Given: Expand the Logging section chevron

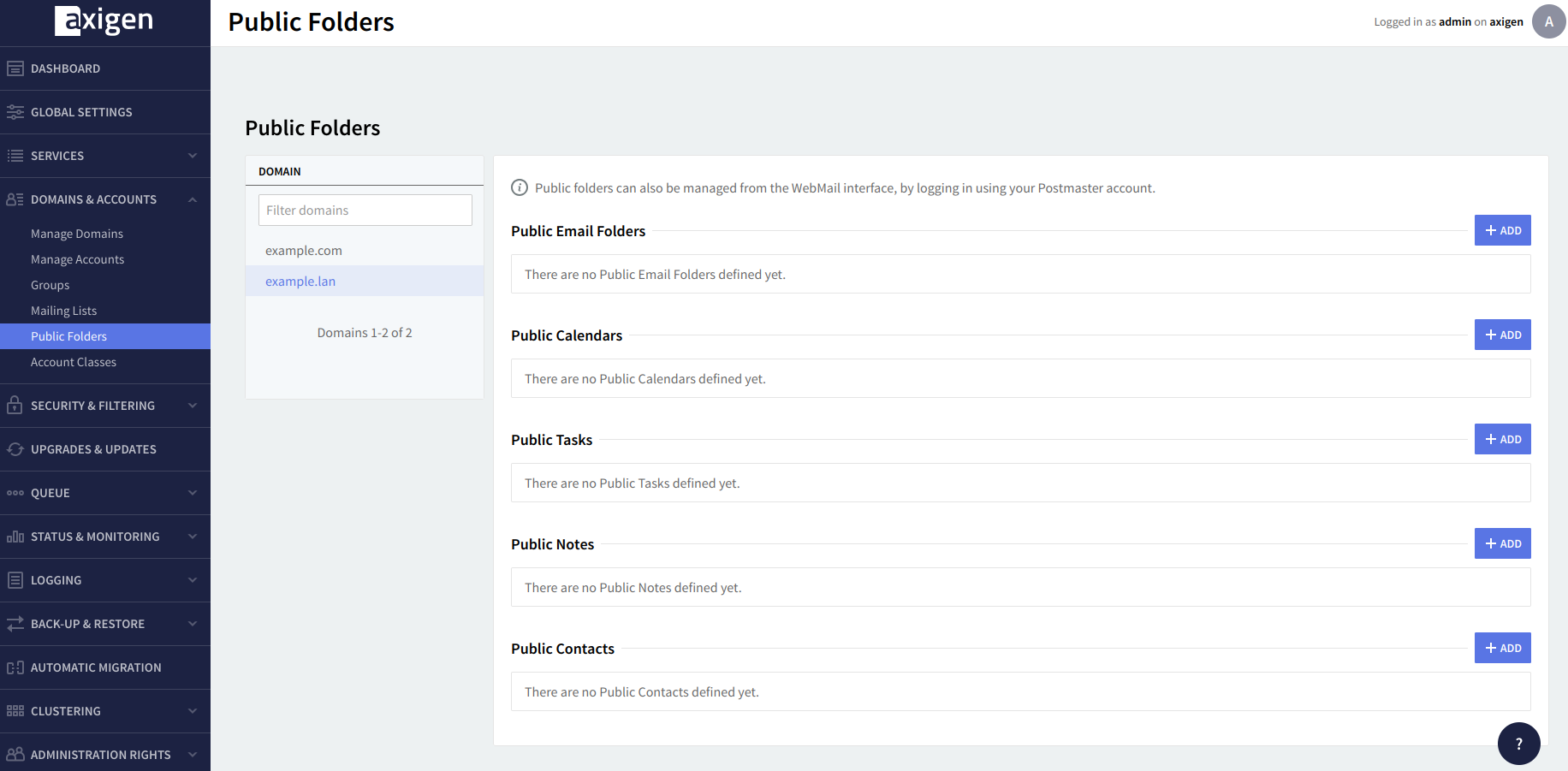Looking at the screenshot, I should [x=193, y=580].
